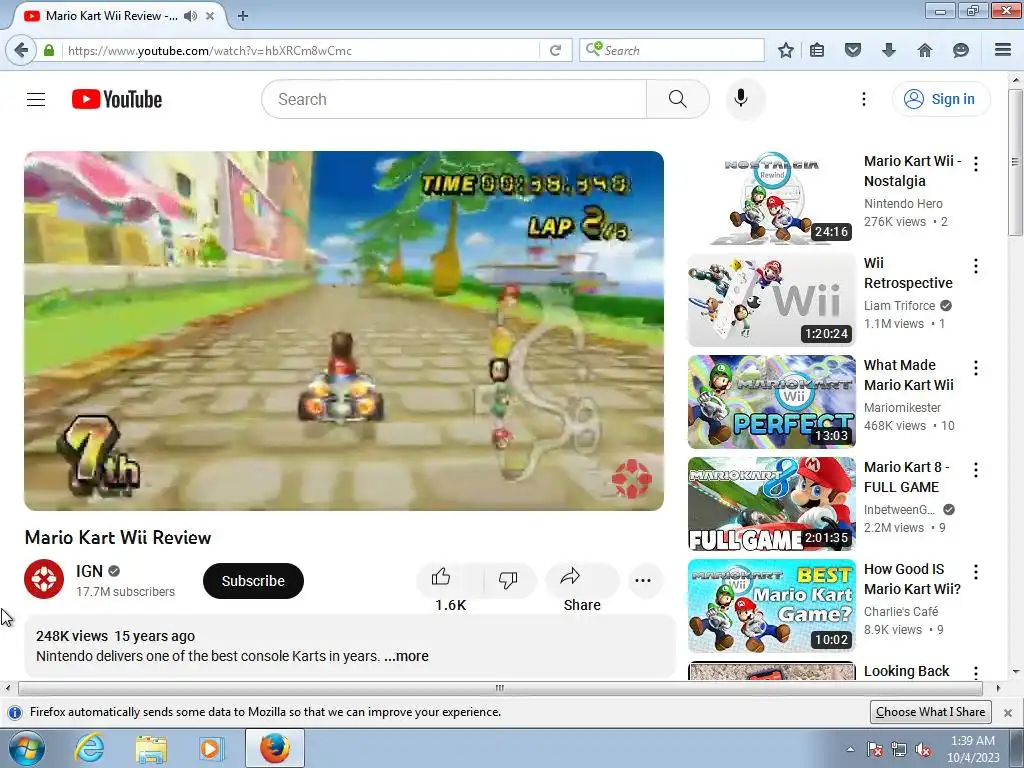1024x768 pixels.
Task: Go to Firefox home page icon
Action: coord(925,50)
